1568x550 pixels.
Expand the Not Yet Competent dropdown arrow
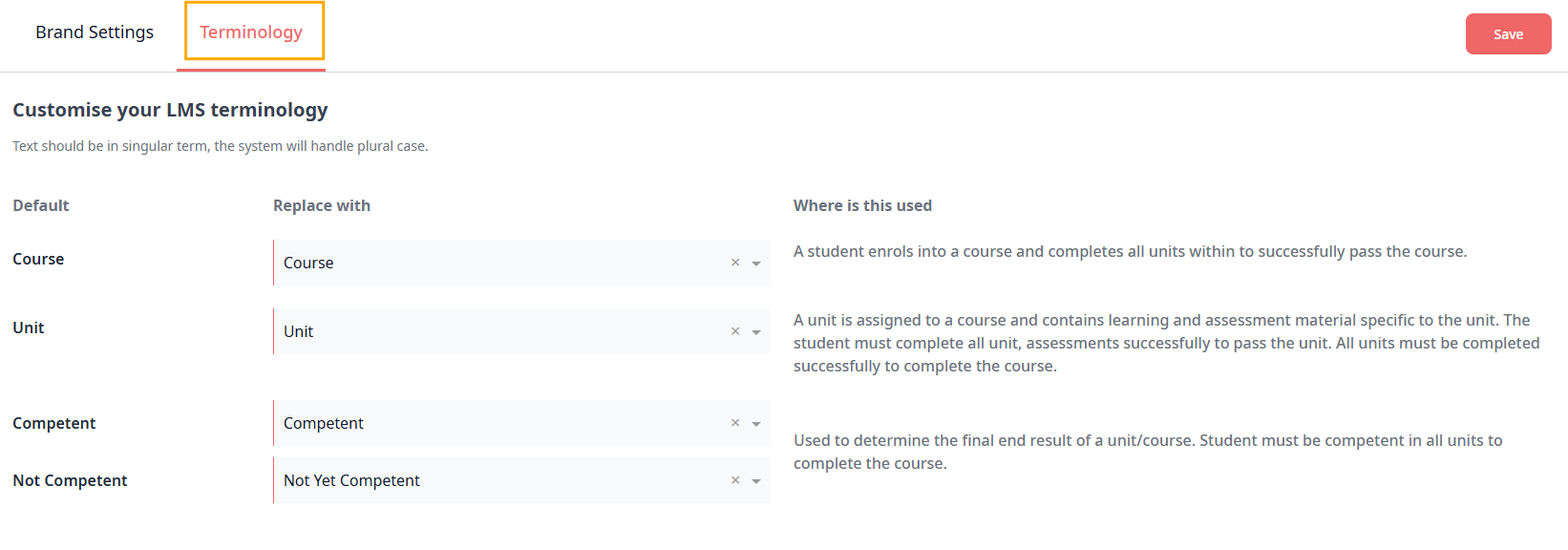(756, 481)
